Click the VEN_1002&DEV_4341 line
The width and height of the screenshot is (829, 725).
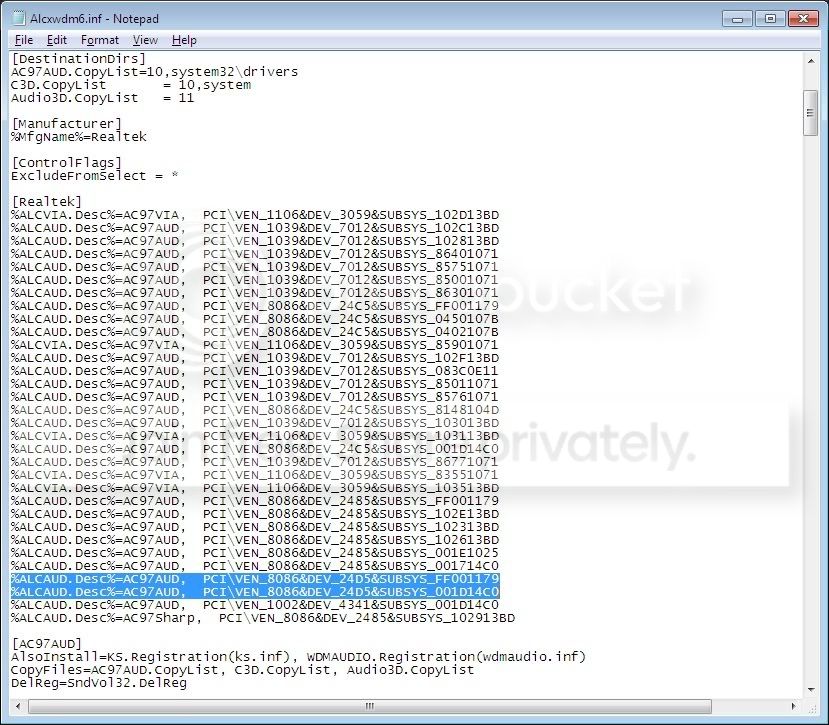pyautogui.click(x=255, y=605)
